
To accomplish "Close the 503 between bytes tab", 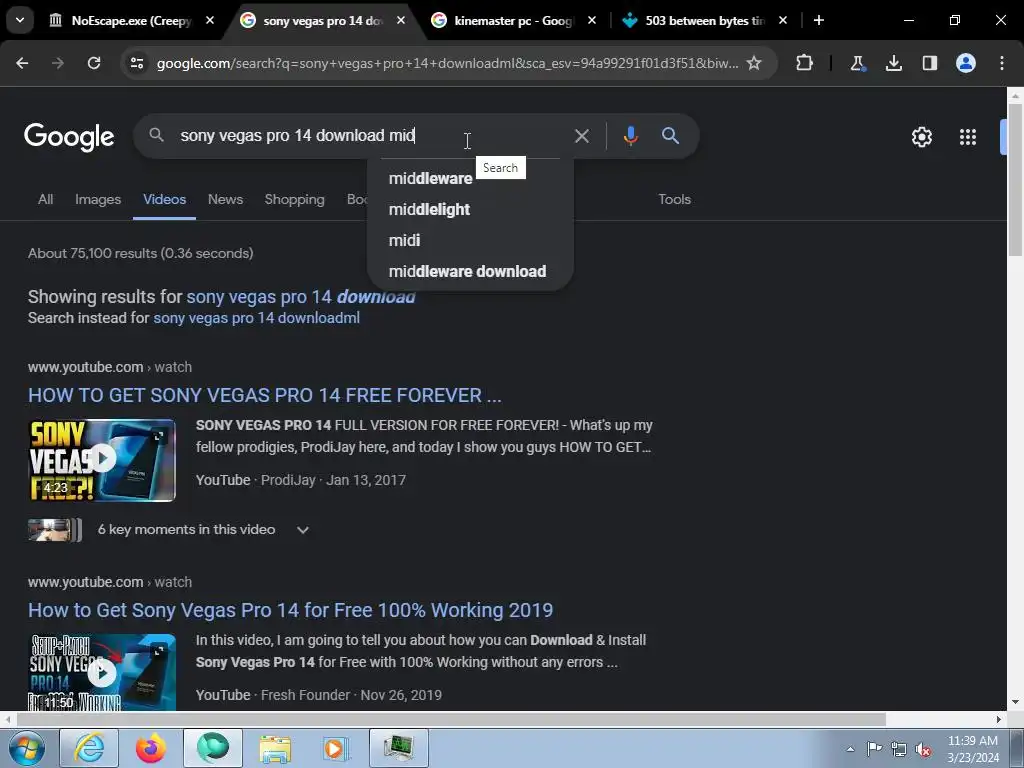I will [x=783, y=21].
